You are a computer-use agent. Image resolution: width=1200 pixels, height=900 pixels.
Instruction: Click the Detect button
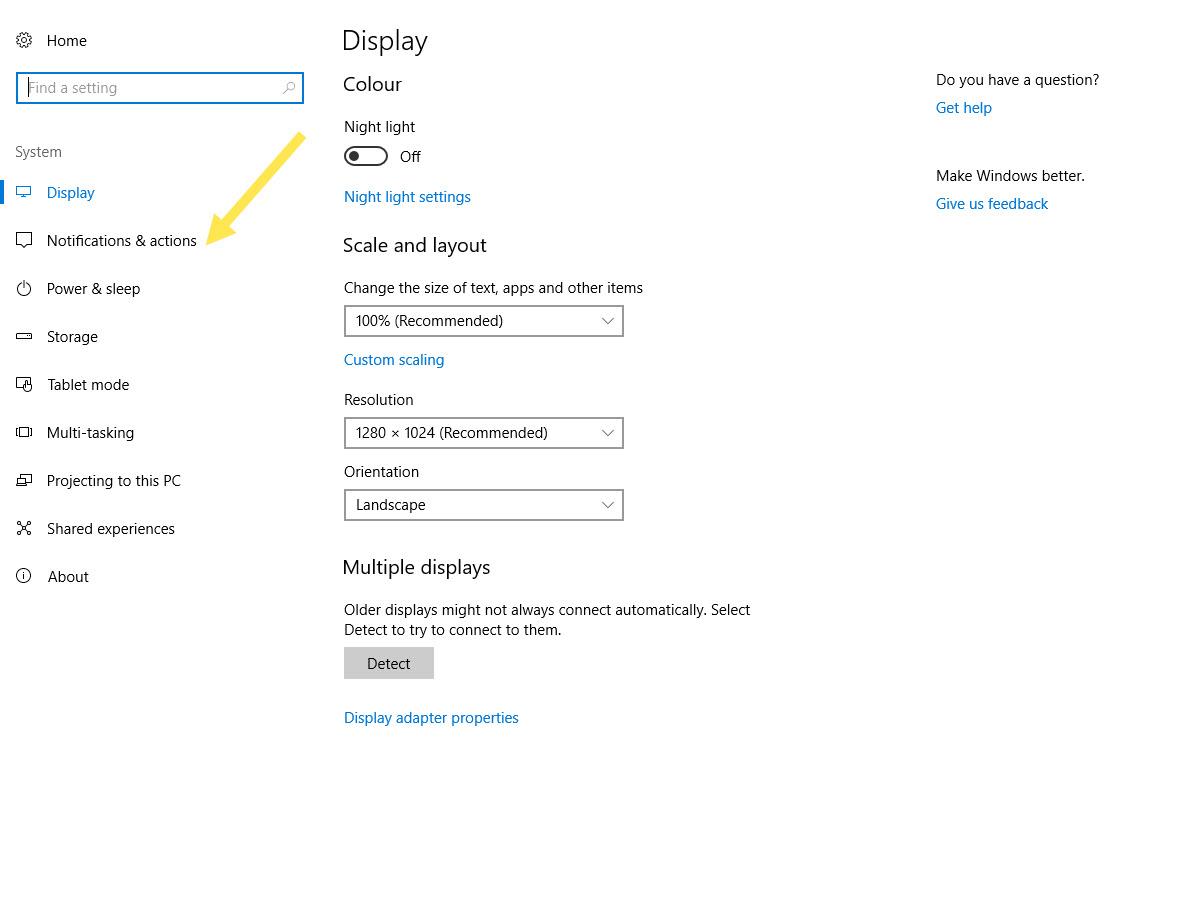[389, 663]
